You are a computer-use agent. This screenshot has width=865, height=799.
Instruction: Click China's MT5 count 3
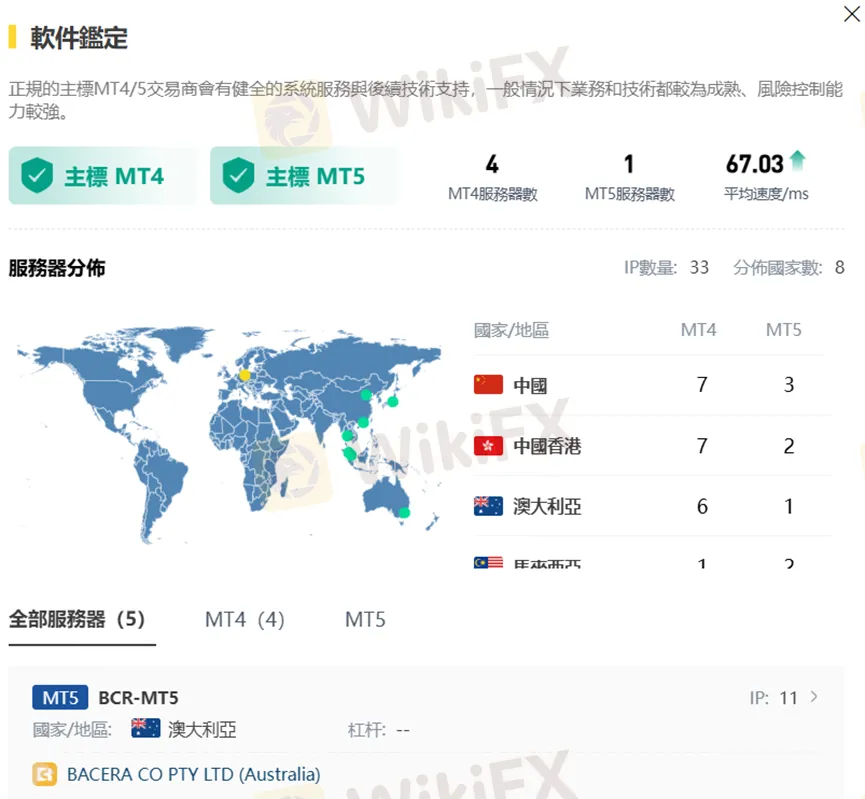click(x=789, y=385)
